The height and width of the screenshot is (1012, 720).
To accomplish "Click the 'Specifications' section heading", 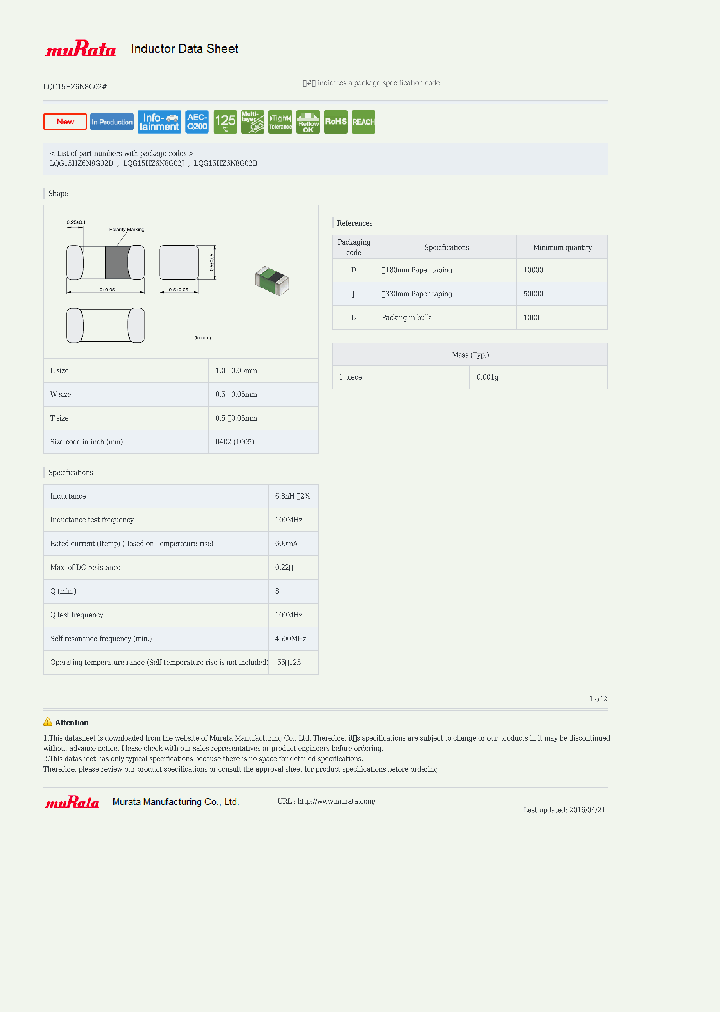I will click(70, 472).
